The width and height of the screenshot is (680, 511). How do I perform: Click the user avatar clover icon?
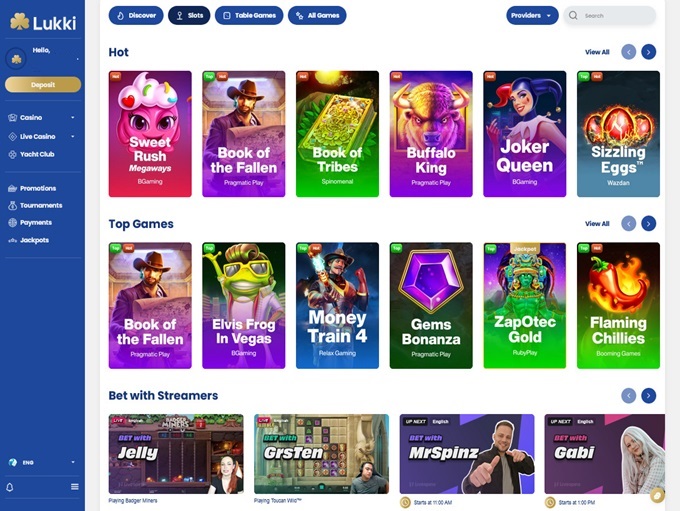coord(16,59)
